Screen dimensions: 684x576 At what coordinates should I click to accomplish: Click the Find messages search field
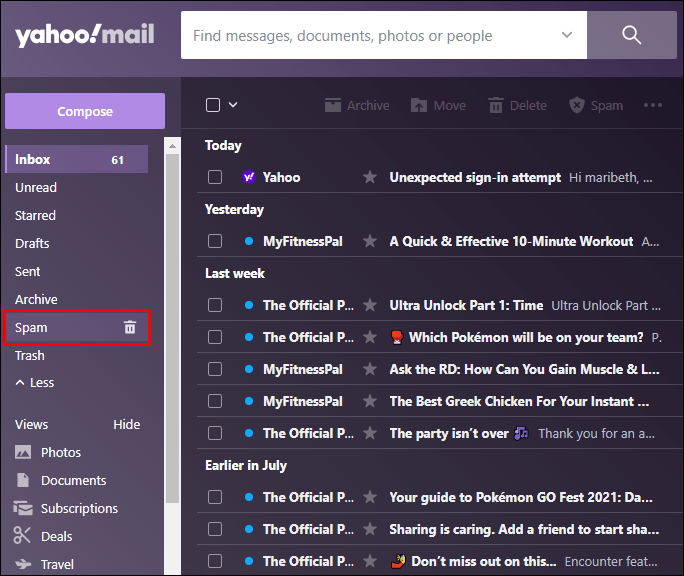(x=384, y=35)
